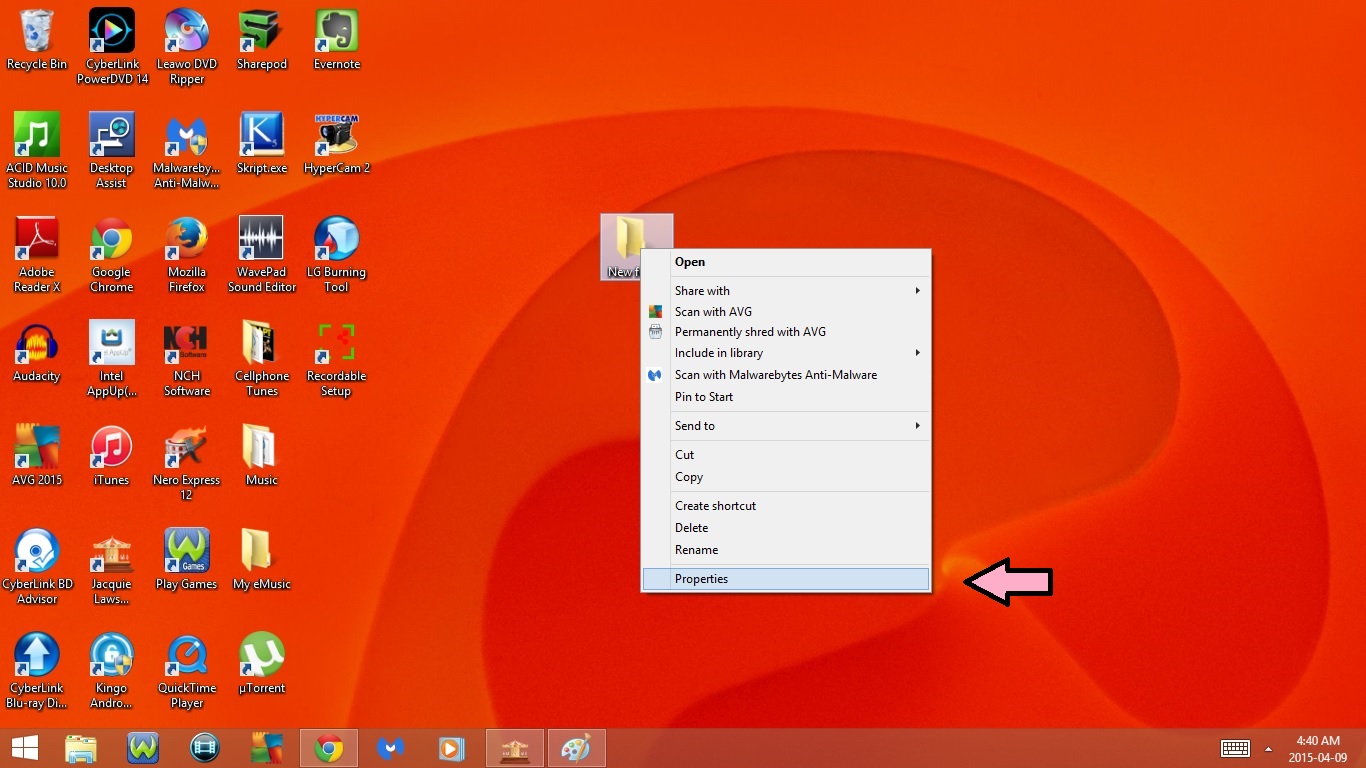Viewport: 1366px width, 768px height.
Task: Select the Kingo Android shortcut
Action: click(x=112, y=671)
